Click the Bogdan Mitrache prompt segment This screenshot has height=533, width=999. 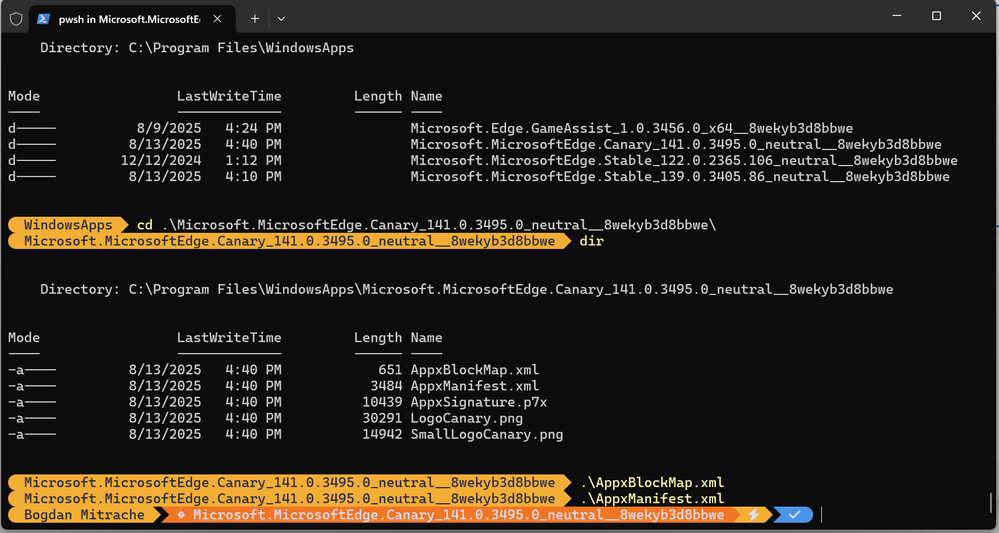tap(84, 515)
